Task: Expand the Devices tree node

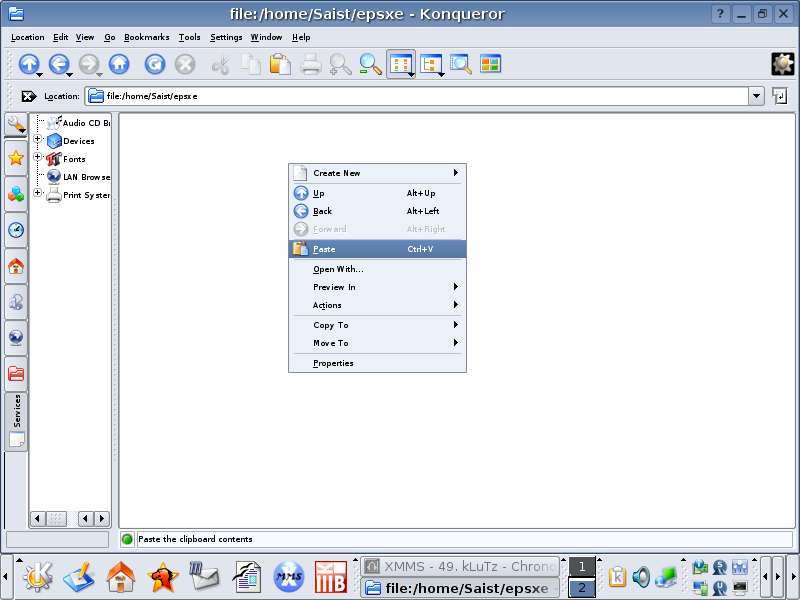Action: 39,141
